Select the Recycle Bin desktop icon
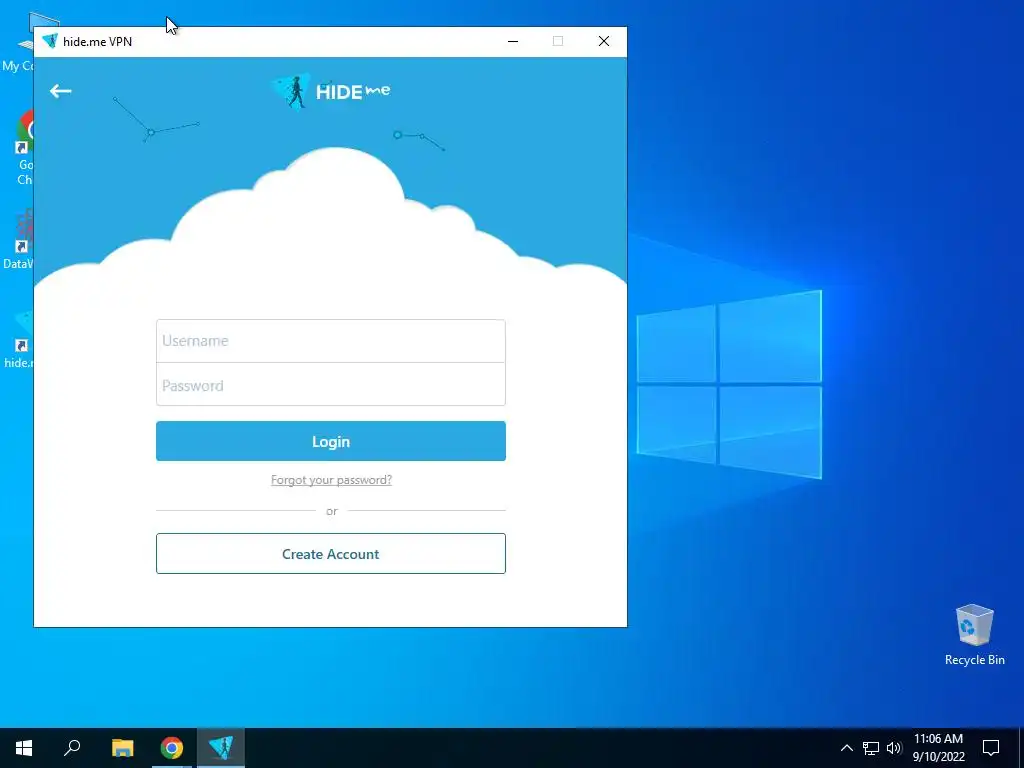This screenshot has width=1024, height=768. tap(974, 635)
